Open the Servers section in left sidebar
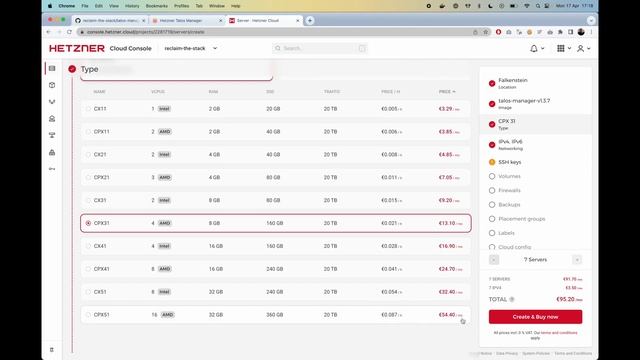The image size is (640, 360). (x=52, y=69)
